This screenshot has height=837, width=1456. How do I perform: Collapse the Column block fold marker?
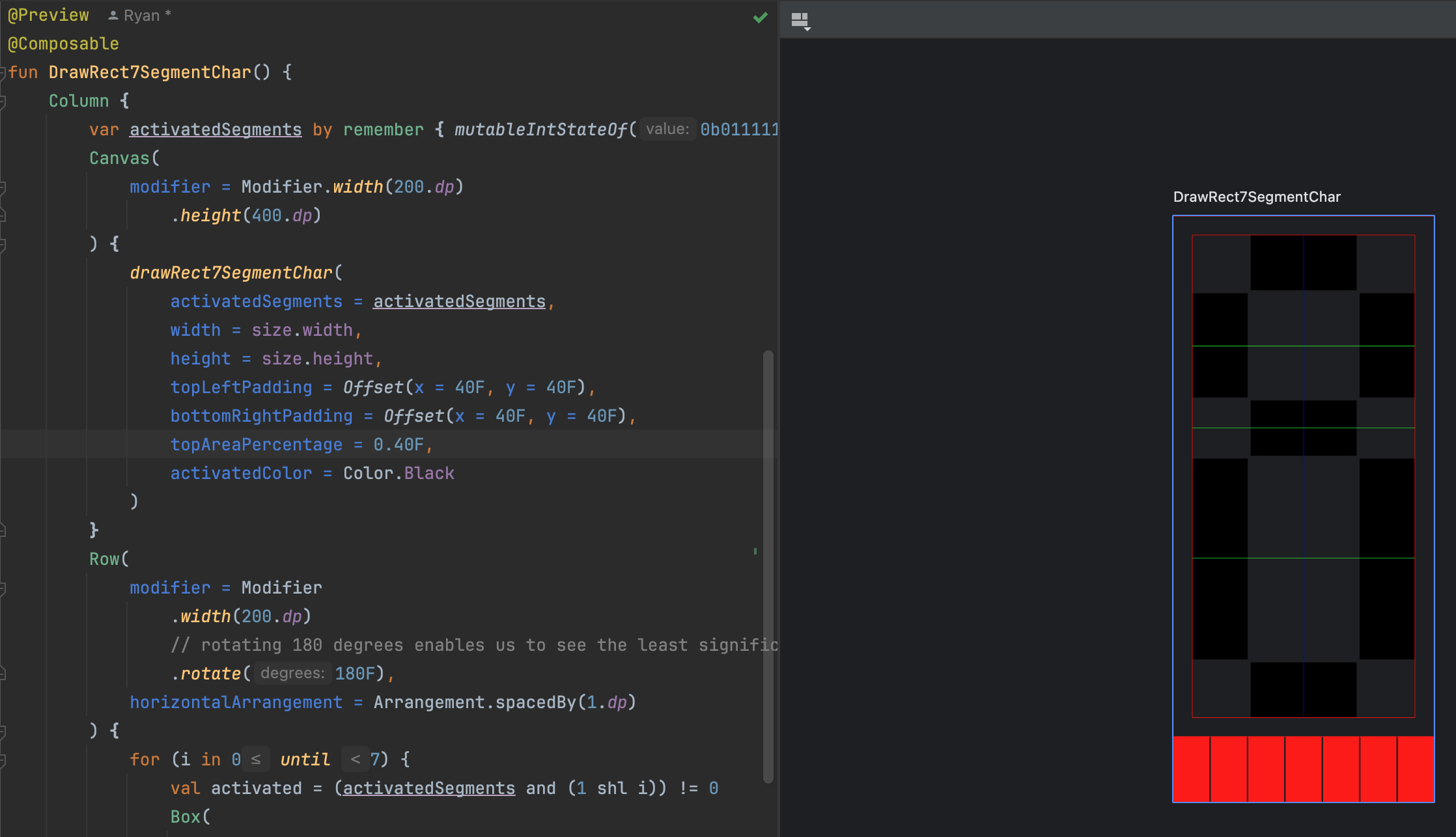pos(3,101)
